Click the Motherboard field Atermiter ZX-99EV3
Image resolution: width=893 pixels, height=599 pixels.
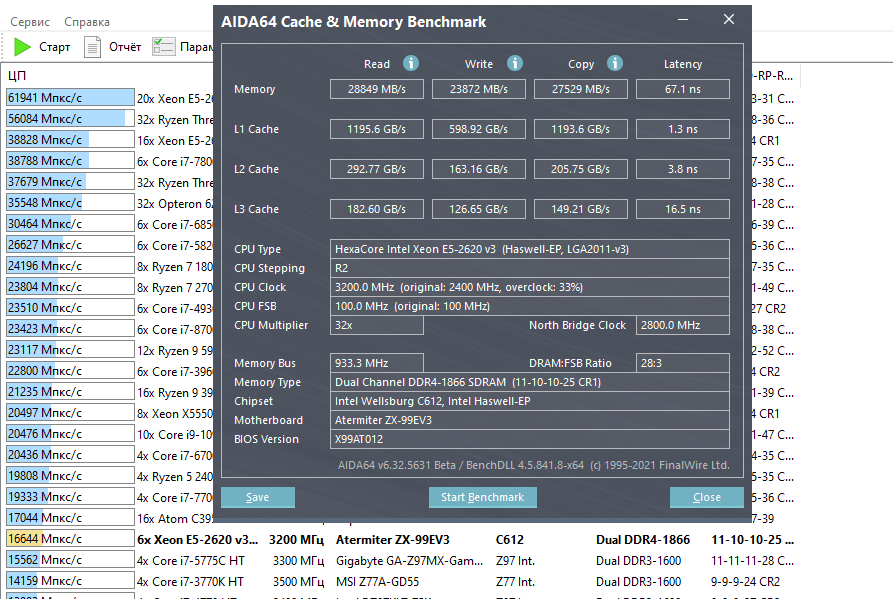pos(530,420)
